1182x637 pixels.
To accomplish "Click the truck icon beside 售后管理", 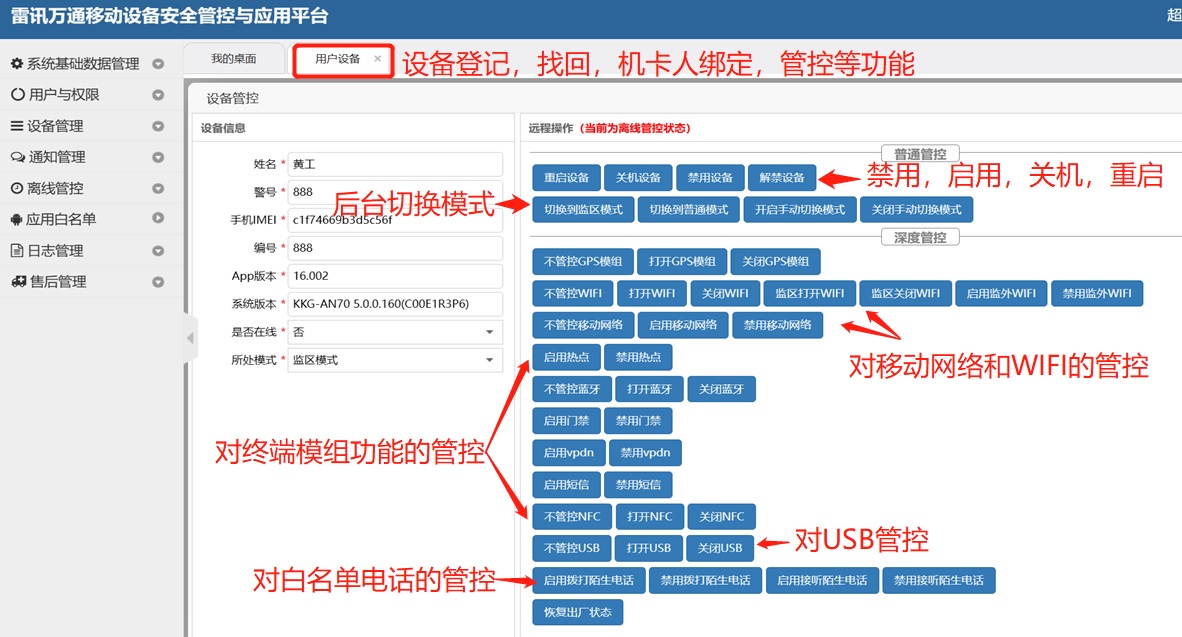I will pyautogui.click(x=18, y=282).
